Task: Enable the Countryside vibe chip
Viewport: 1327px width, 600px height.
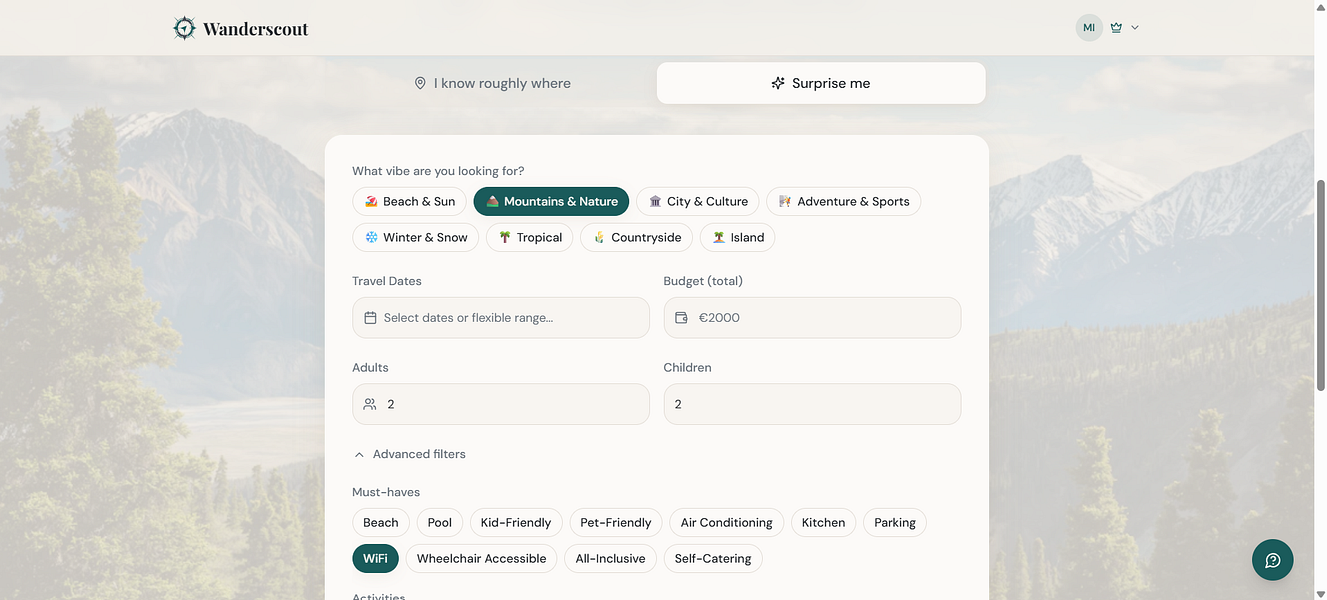Action: click(x=637, y=237)
